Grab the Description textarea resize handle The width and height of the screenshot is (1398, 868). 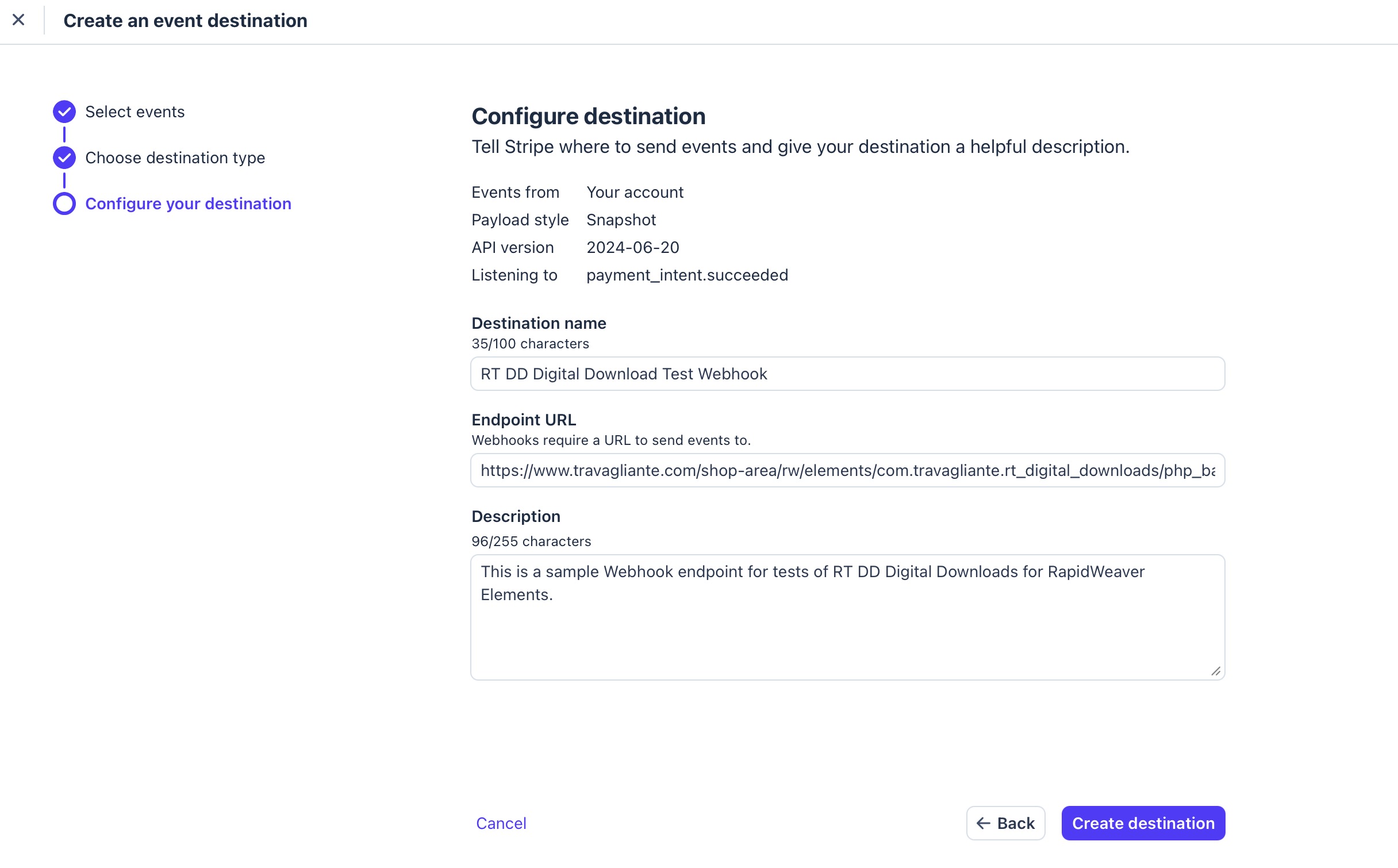1215,671
